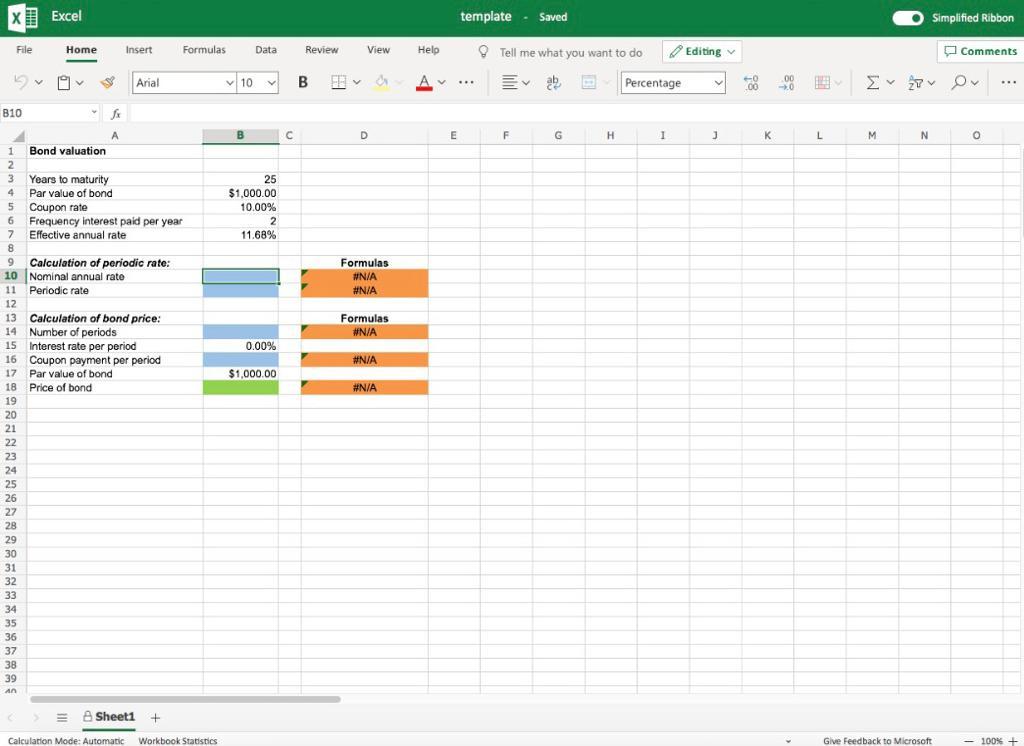Viewport: 1024px width, 746px height.
Task: Click the Tell me lightbulb icon
Action: [483, 52]
